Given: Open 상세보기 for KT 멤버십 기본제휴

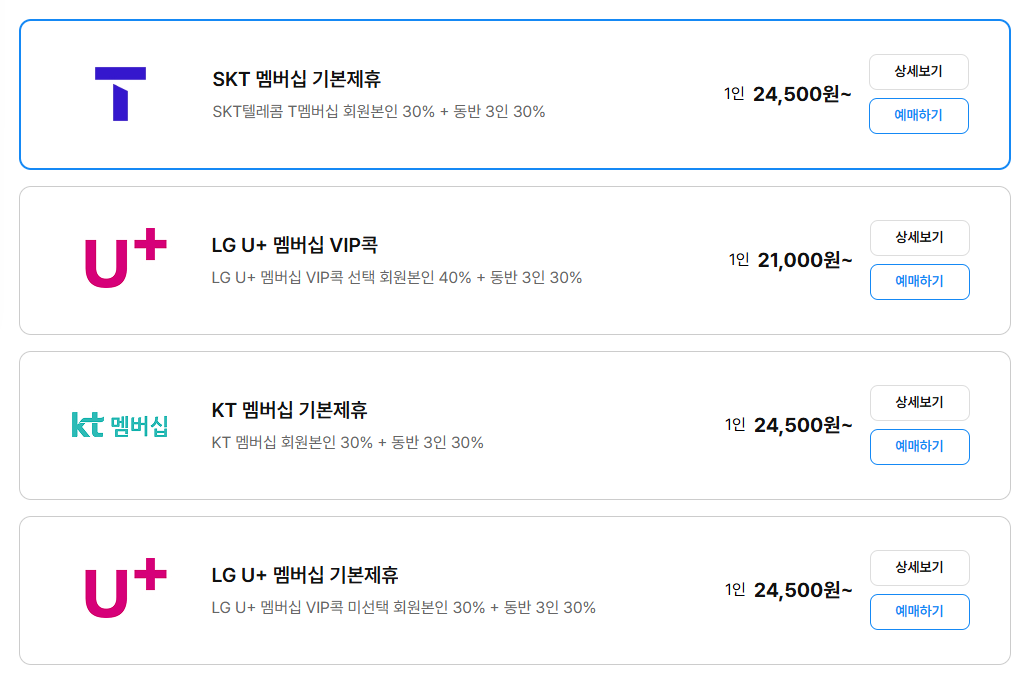Looking at the screenshot, I should 919,403.
